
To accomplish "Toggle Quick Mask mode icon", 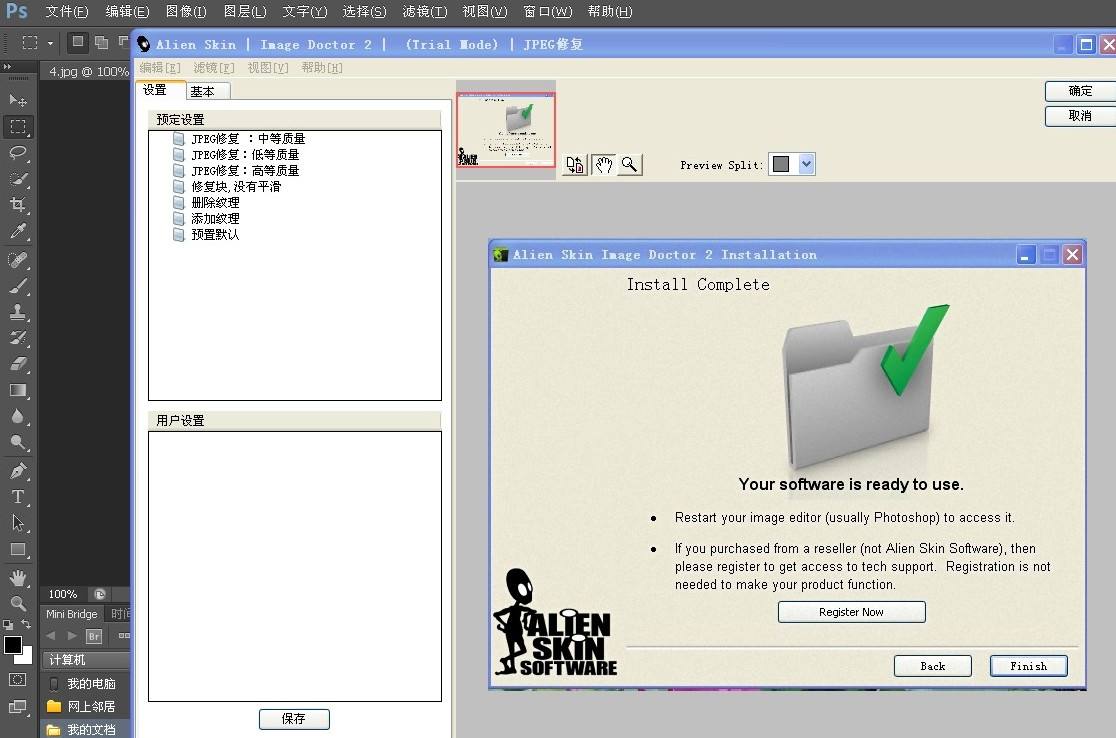I will point(18,680).
